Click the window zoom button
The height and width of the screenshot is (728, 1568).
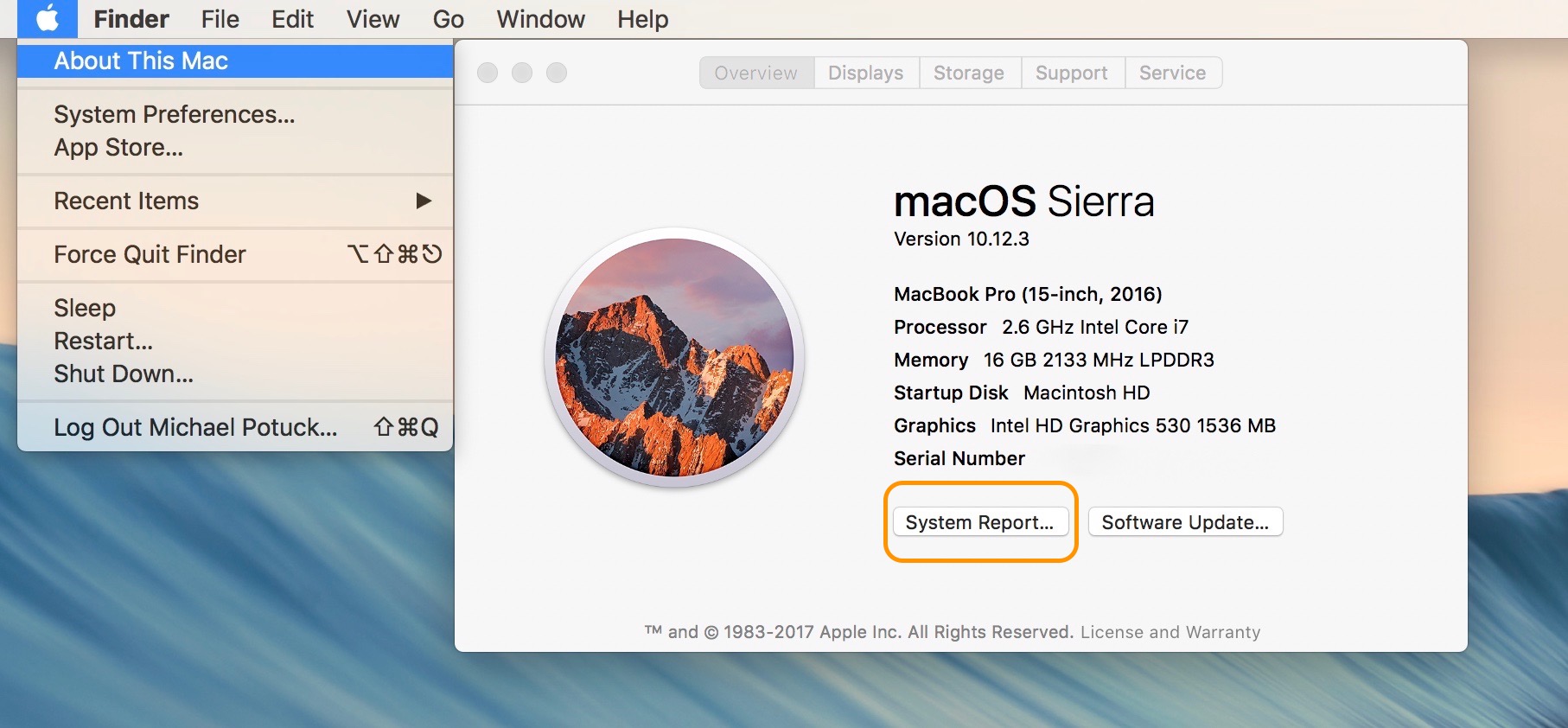coord(557,73)
